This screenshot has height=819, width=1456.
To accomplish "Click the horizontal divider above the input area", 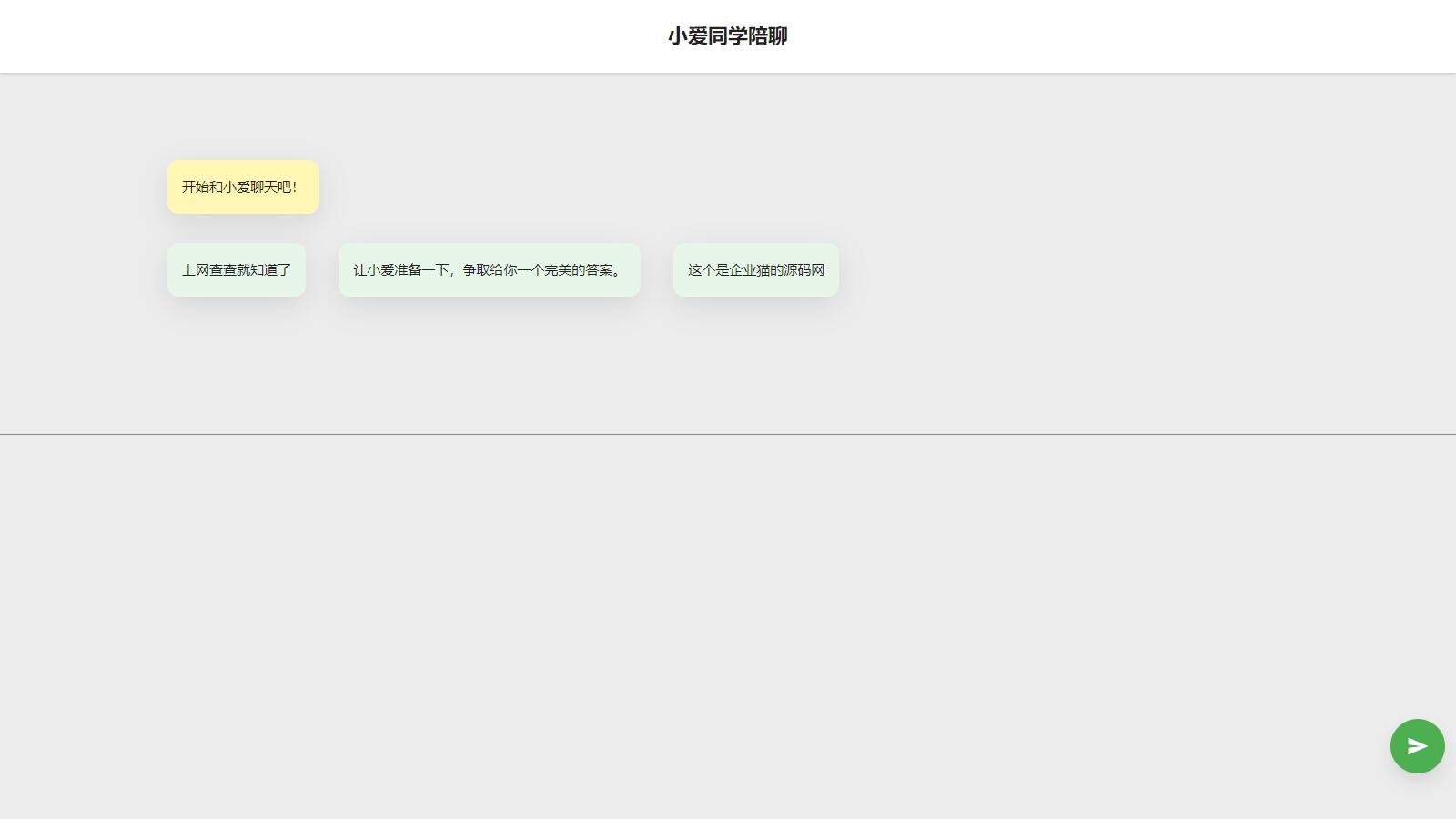I will coord(728,434).
